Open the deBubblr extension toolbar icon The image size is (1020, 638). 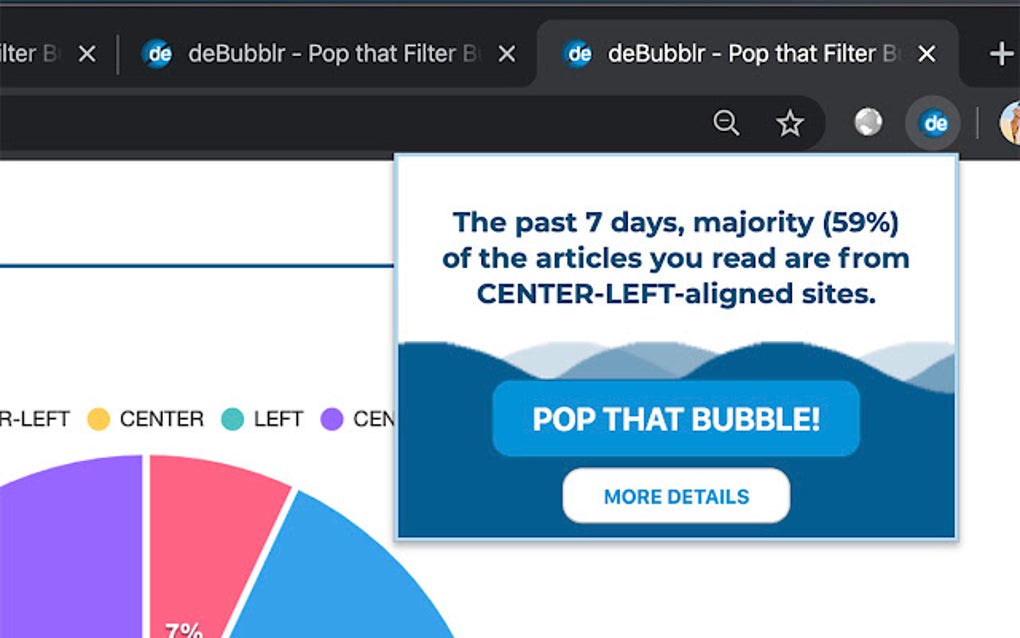[935, 123]
